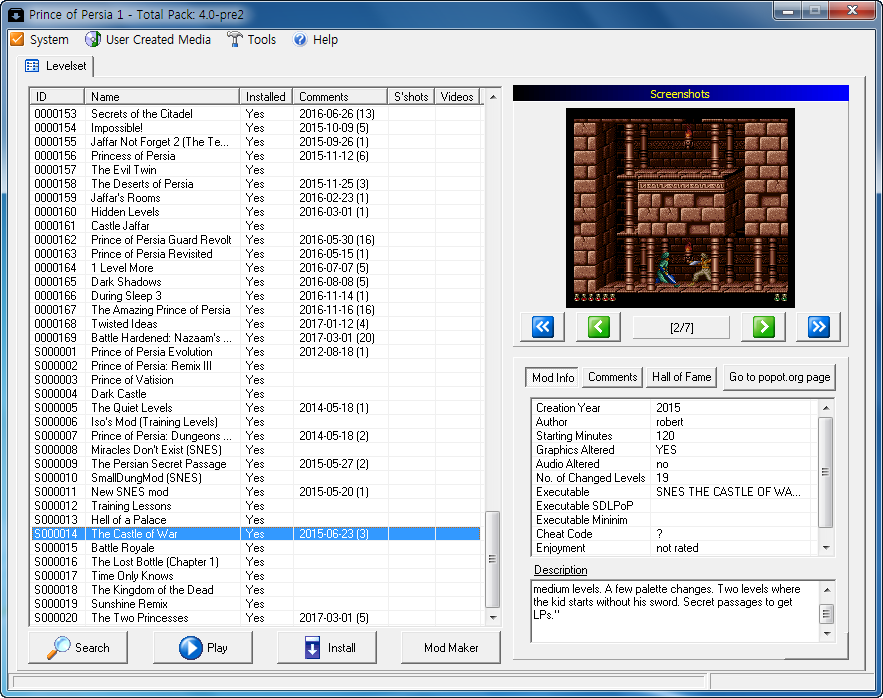Click the Mod Info table scroll up arrow
This screenshot has height=698, width=883.
[826, 407]
